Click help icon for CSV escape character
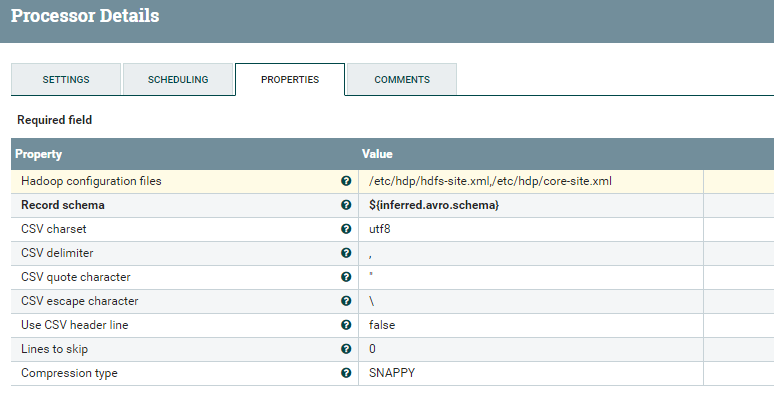Viewport: 774px width, 416px height. [x=346, y=301]
